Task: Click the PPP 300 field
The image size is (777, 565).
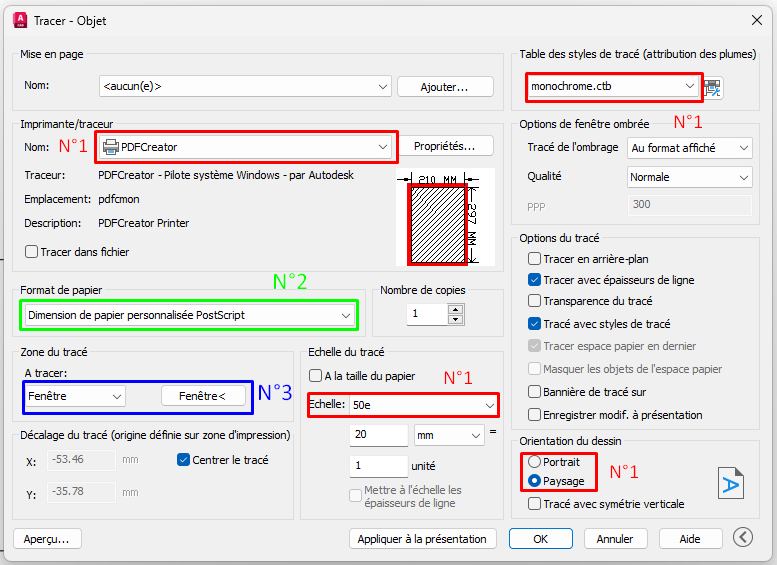Action: point(689,205)
